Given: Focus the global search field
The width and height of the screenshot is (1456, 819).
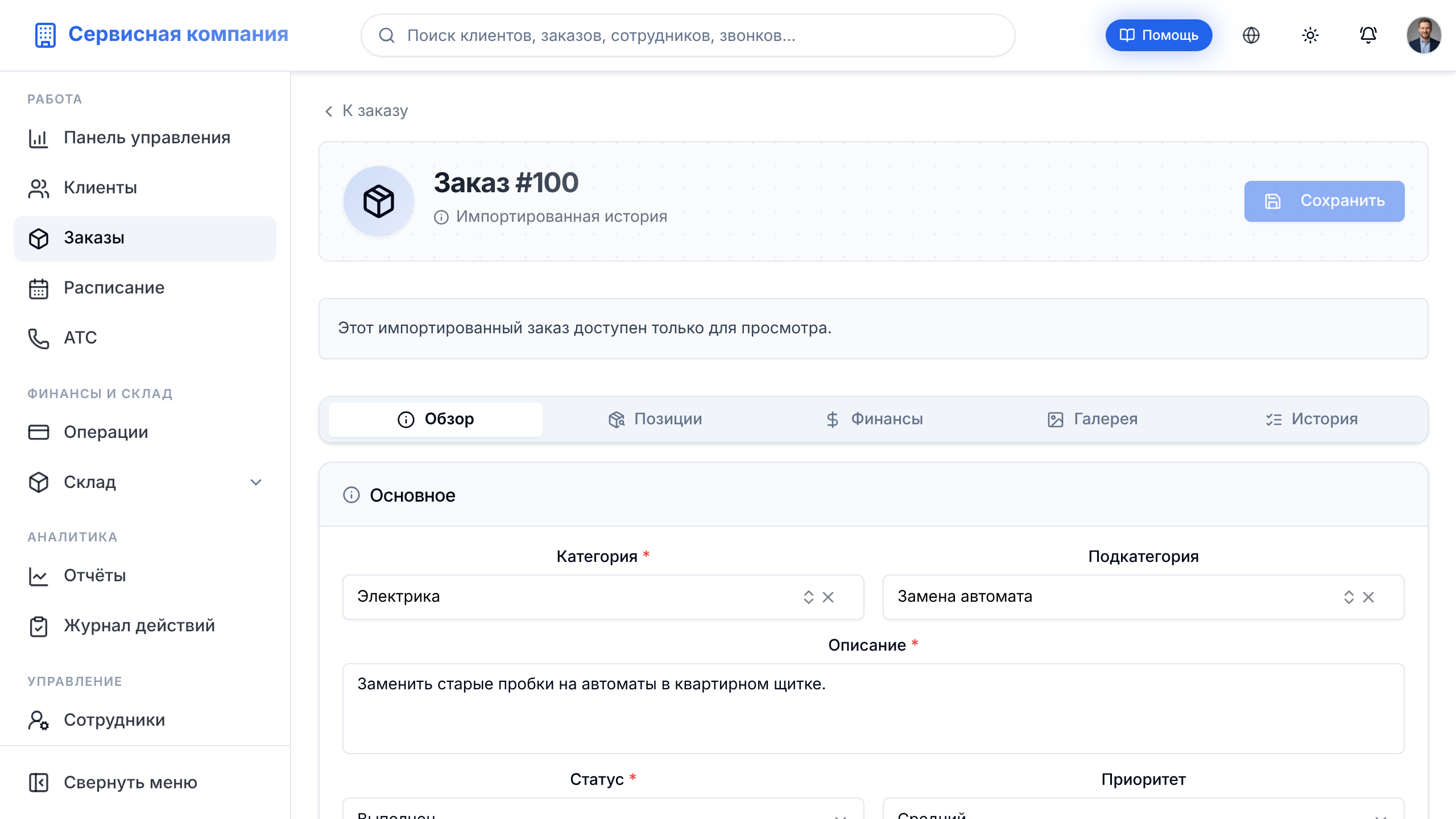Looking at the screenshot, I should click(688, 35).
